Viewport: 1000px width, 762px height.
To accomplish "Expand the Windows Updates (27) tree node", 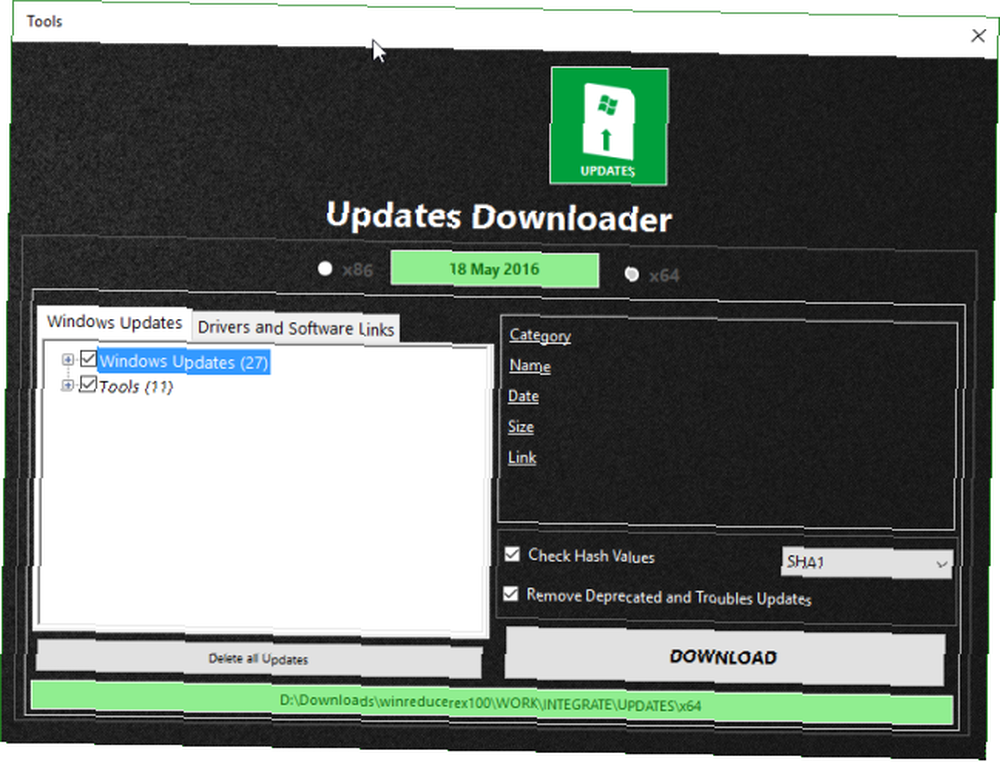I will click(x=67, y=360).
